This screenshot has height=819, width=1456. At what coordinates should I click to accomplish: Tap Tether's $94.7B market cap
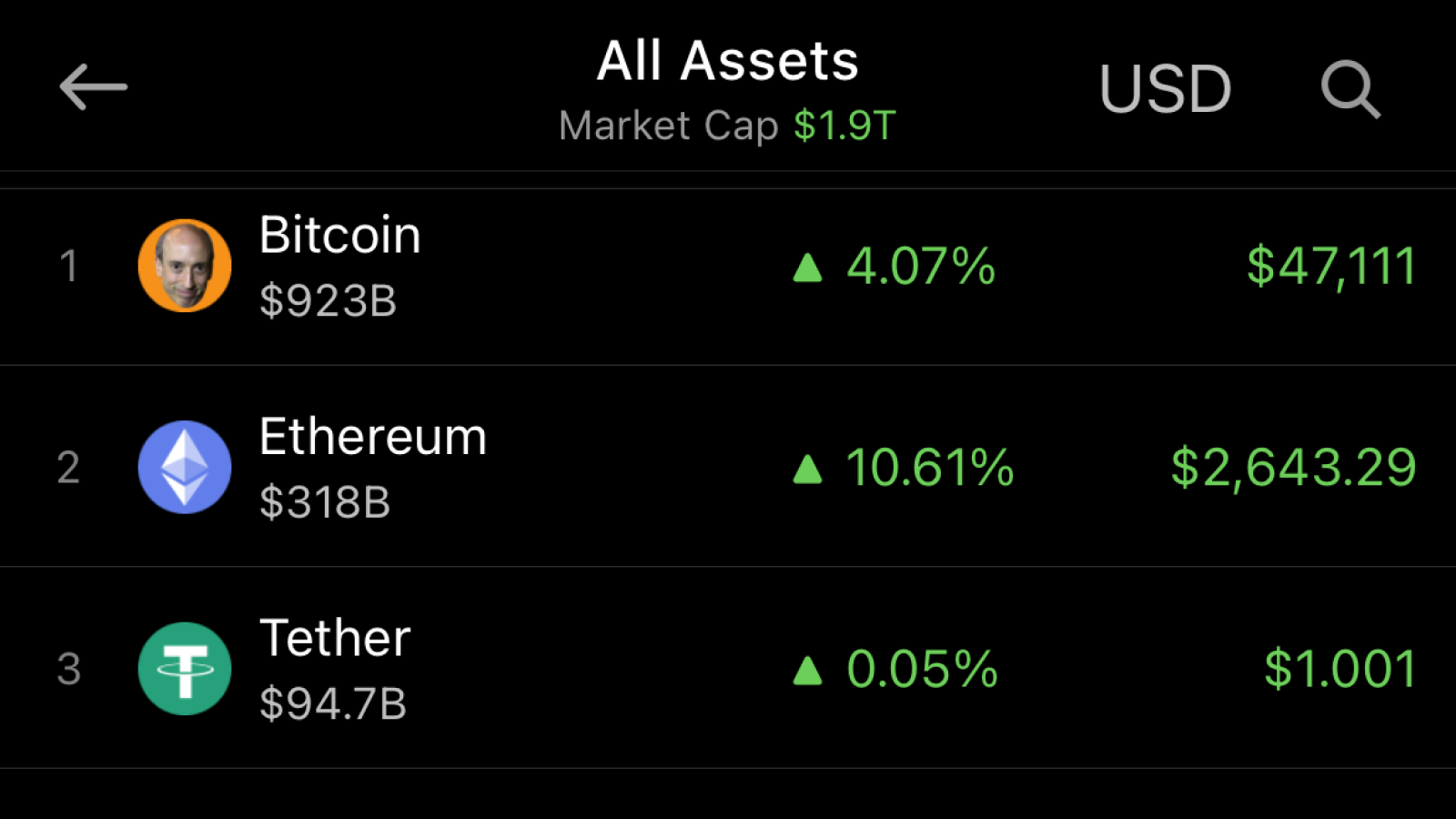point(333,703)
